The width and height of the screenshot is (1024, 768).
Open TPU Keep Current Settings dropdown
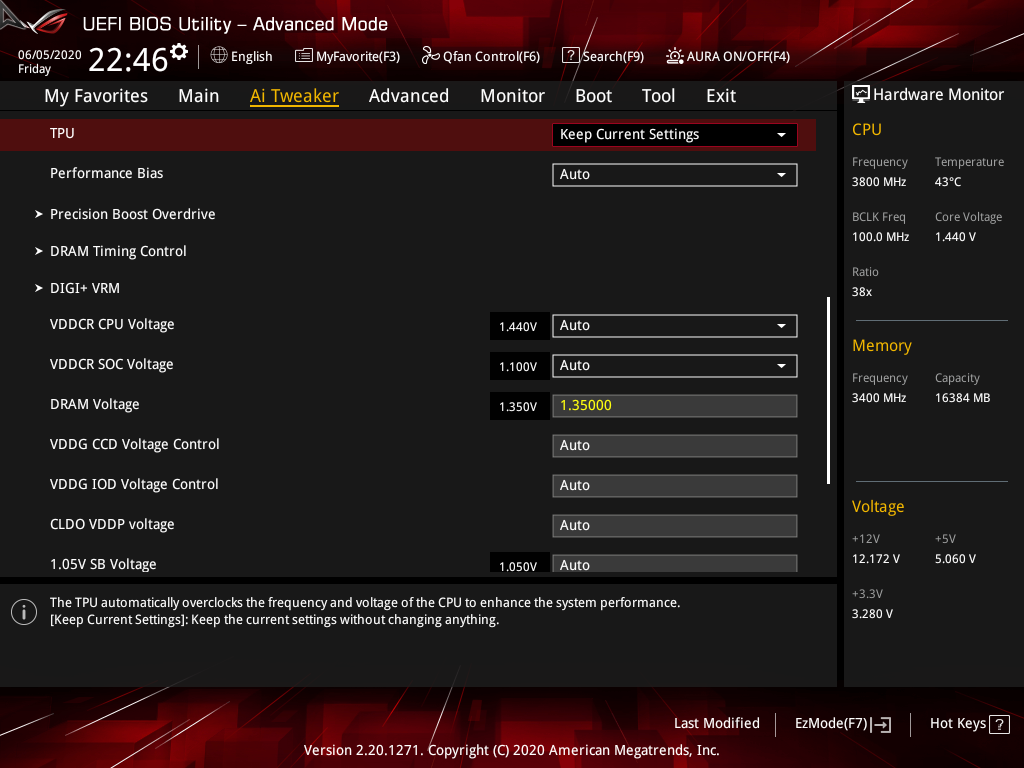pos(675,135)
